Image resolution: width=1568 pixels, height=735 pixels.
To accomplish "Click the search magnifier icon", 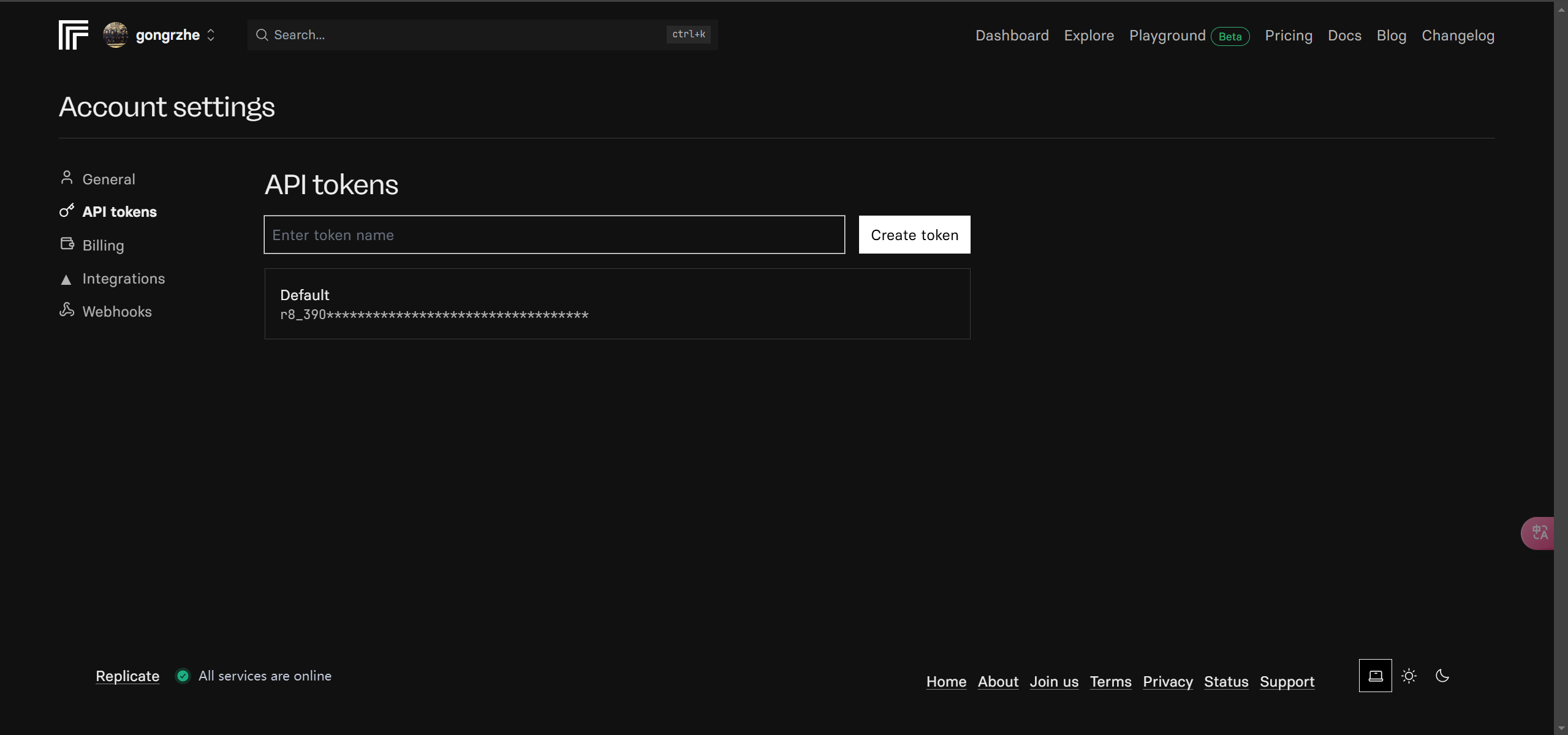I will point(262,35).
